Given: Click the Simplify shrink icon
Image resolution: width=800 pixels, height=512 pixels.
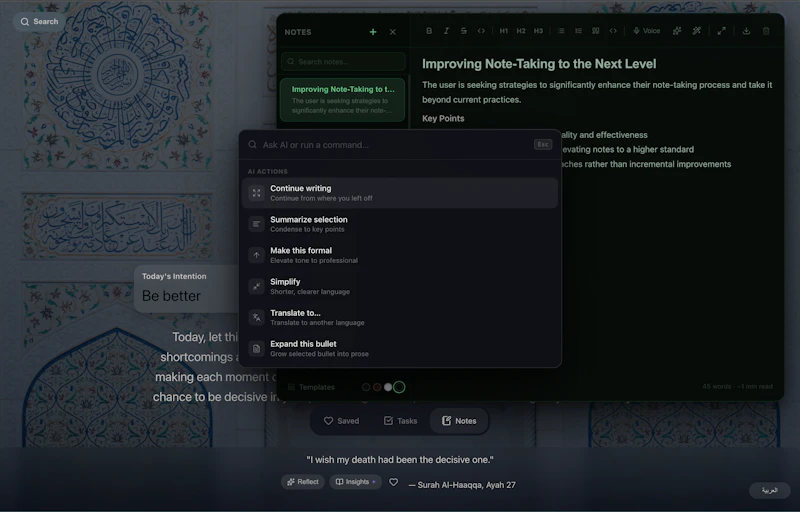Looking at the screenshot, I should (x=257, y=286).
